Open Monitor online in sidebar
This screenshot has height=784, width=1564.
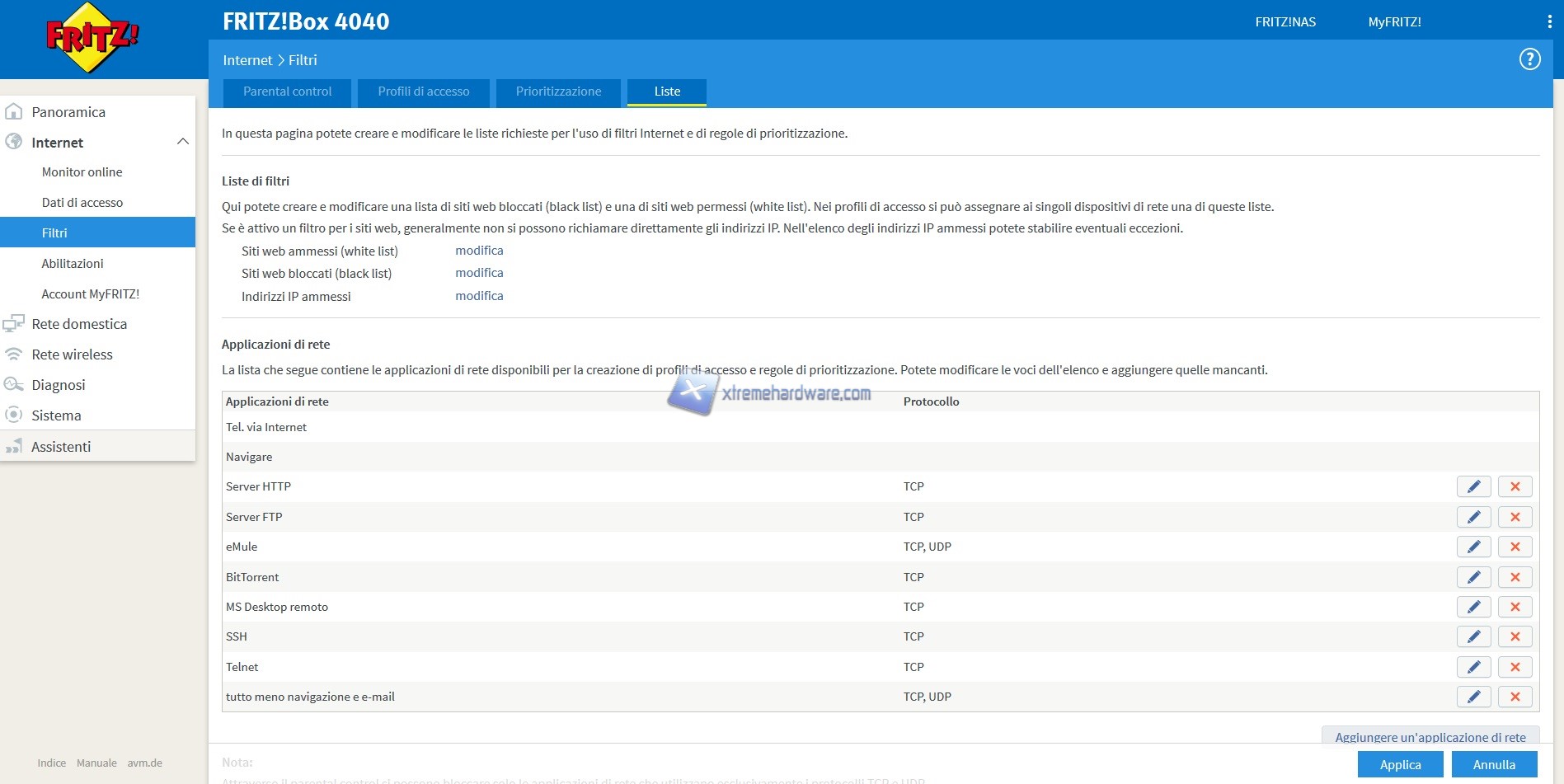point(82,172)
